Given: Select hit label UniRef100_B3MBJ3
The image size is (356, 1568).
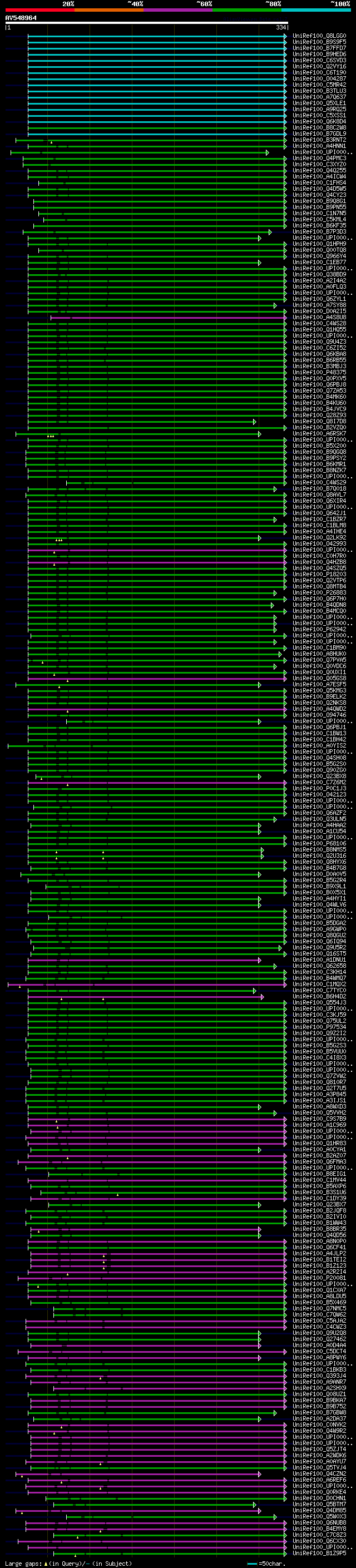Looking at the screenshot, I should click(x=319, y=367).
